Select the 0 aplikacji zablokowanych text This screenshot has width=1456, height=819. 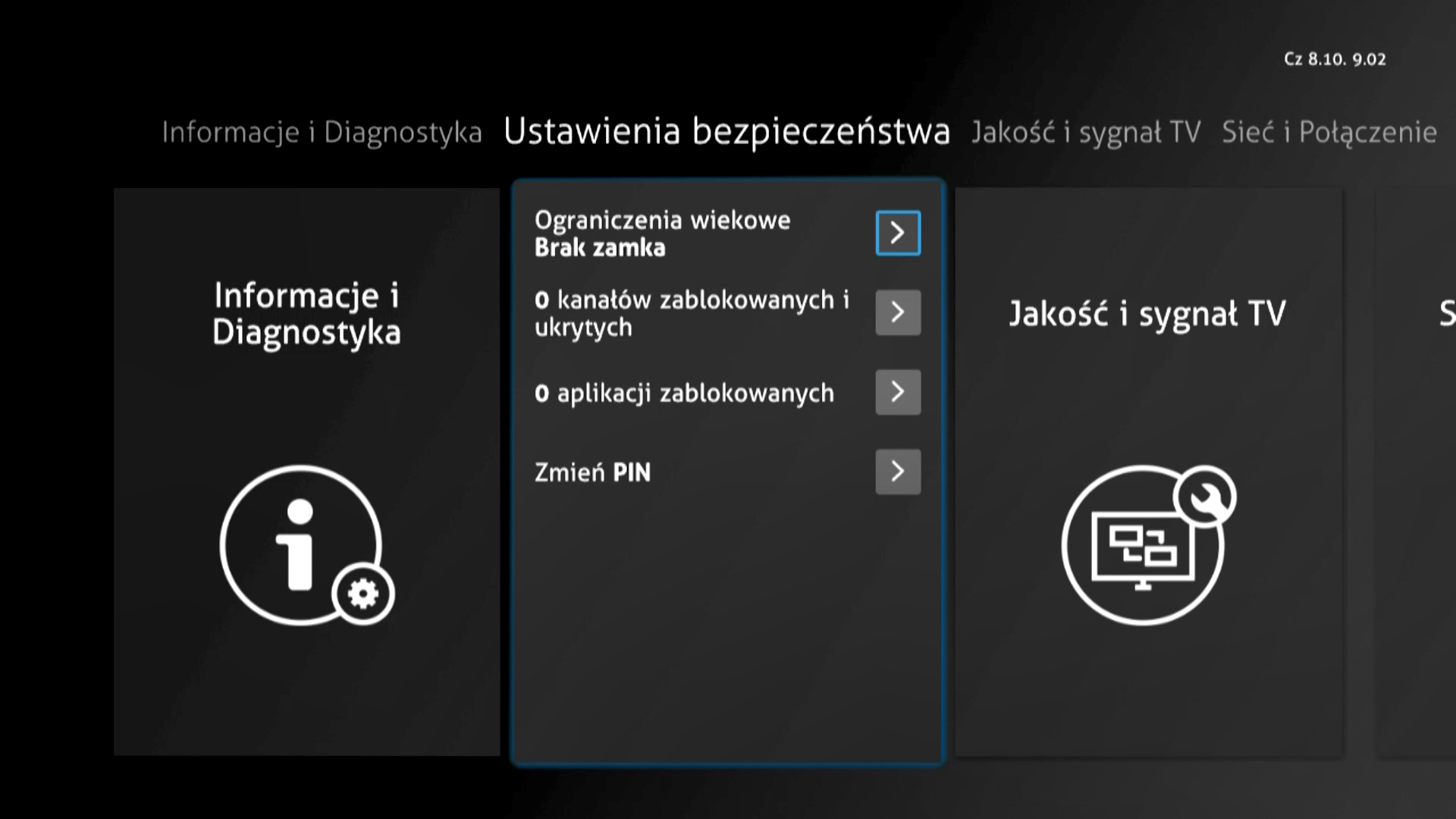click(x=684, y=393)
